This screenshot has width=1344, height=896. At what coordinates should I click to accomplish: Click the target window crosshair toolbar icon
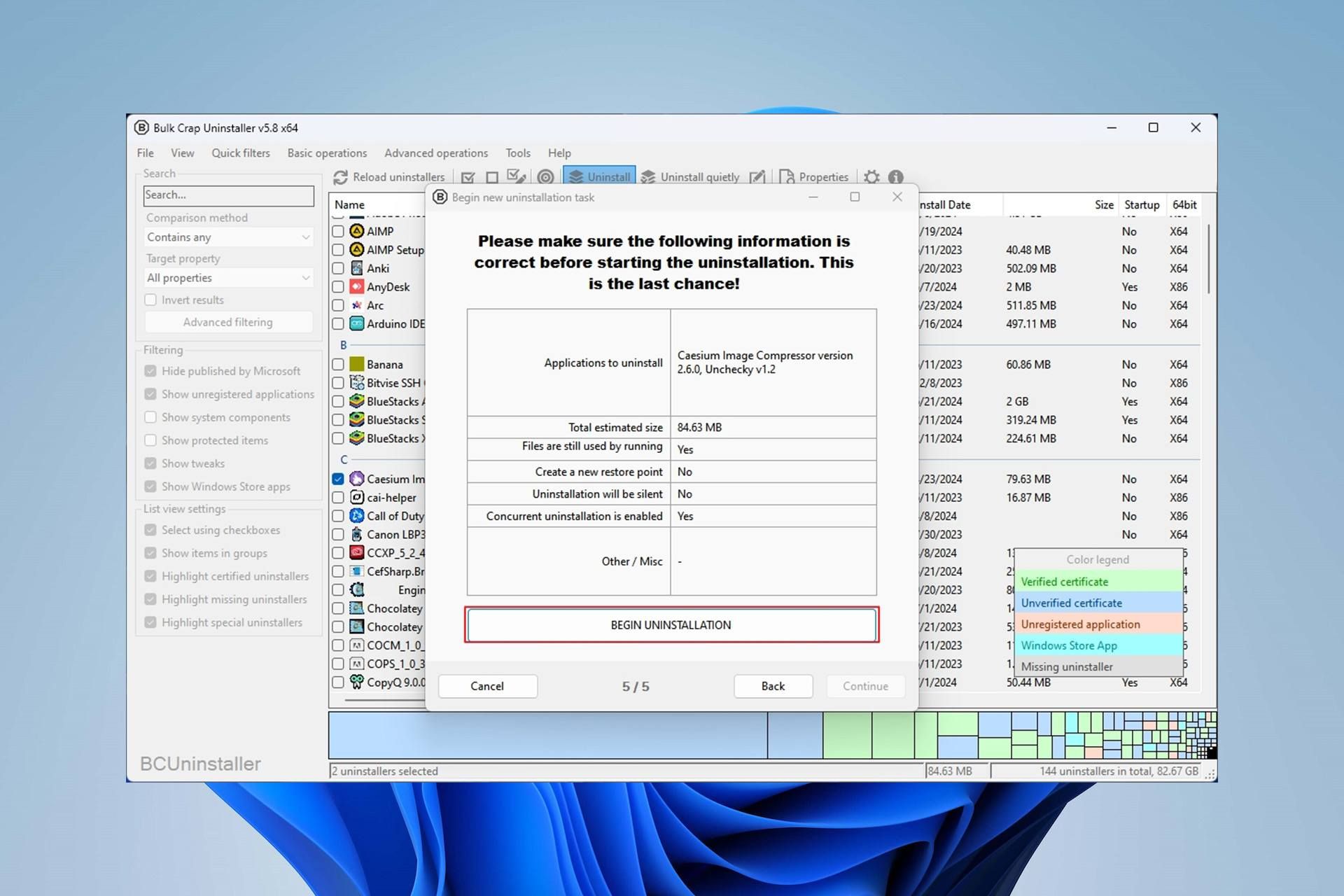[x=546, y=177]
